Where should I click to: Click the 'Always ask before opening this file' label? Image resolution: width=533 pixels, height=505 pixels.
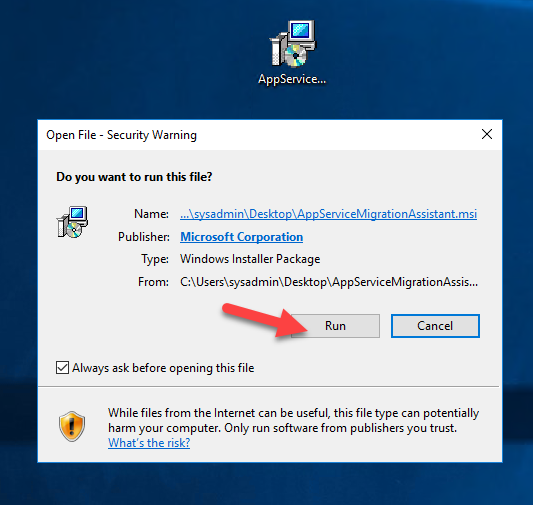[163, 368]
